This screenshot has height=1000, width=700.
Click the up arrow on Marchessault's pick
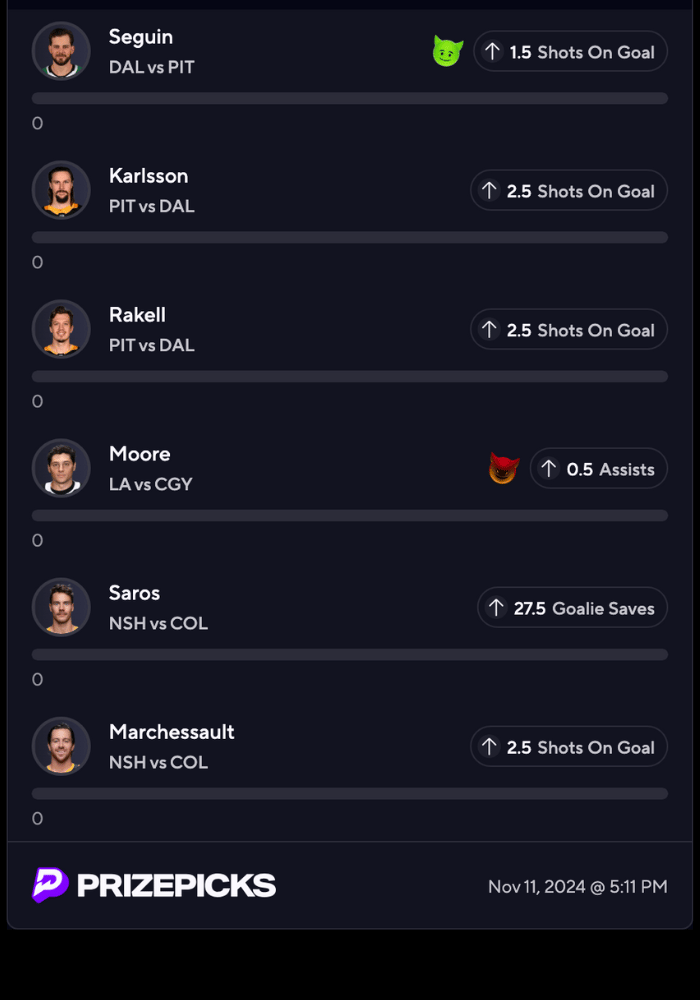489,747
